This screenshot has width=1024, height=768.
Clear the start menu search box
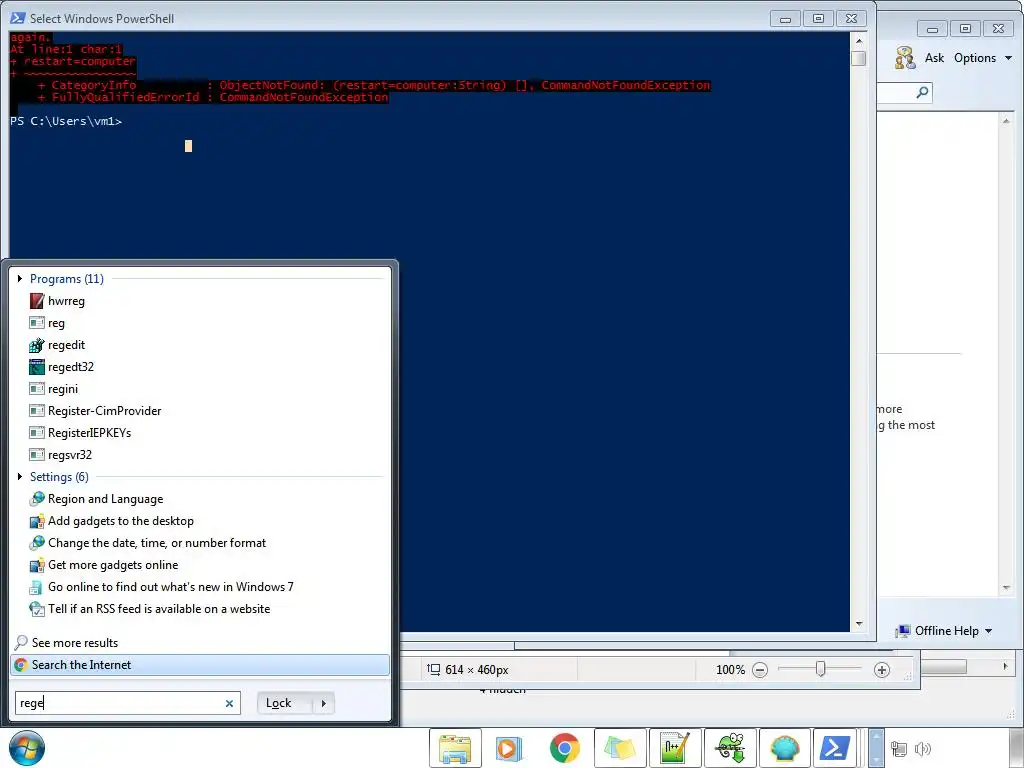point(229,703)
